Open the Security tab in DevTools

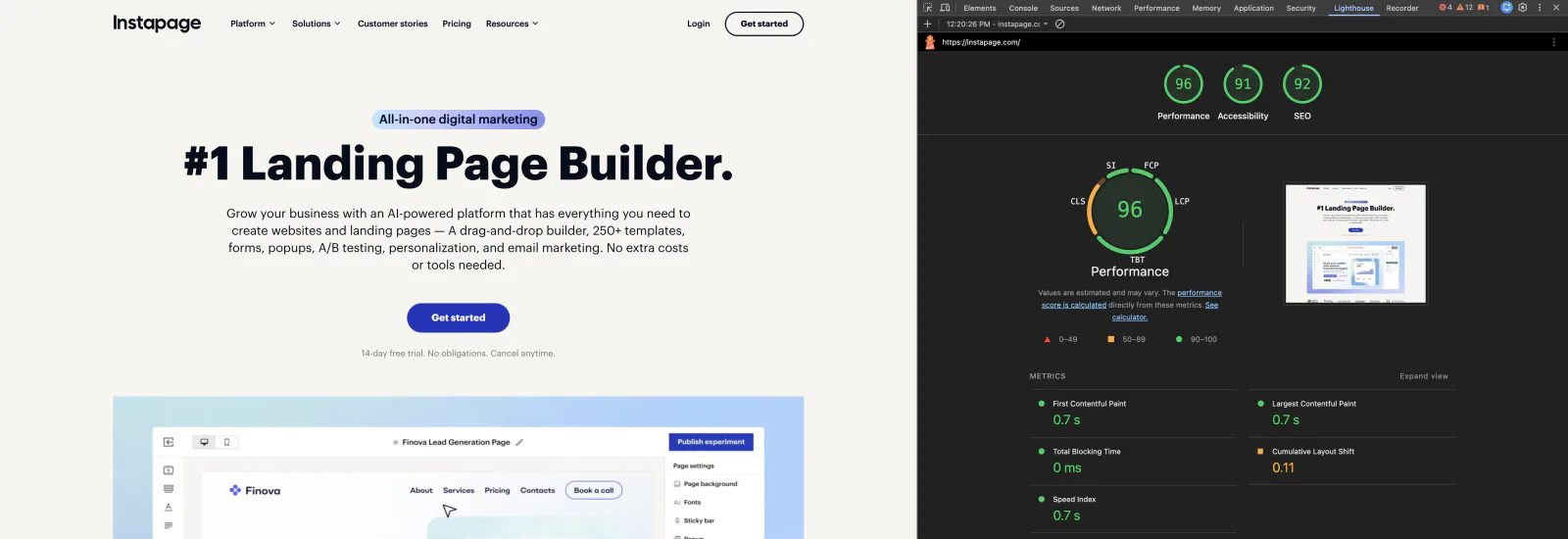click(x=1300, y=8)
